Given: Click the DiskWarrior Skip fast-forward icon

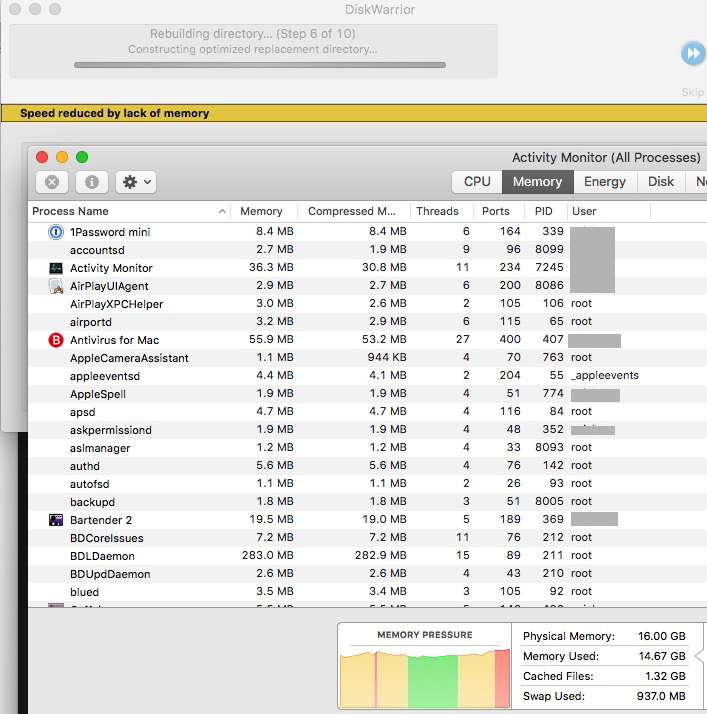Looking at the screenshot, I should tap(693, 53).
